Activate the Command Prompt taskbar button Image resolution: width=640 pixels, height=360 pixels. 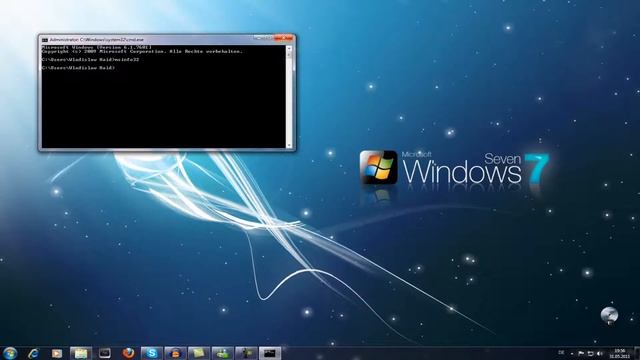click(270, 353)
